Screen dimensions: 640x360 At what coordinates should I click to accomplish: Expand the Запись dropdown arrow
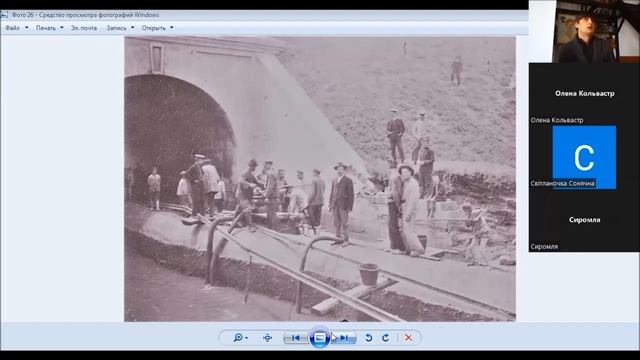tap(133, 28)
